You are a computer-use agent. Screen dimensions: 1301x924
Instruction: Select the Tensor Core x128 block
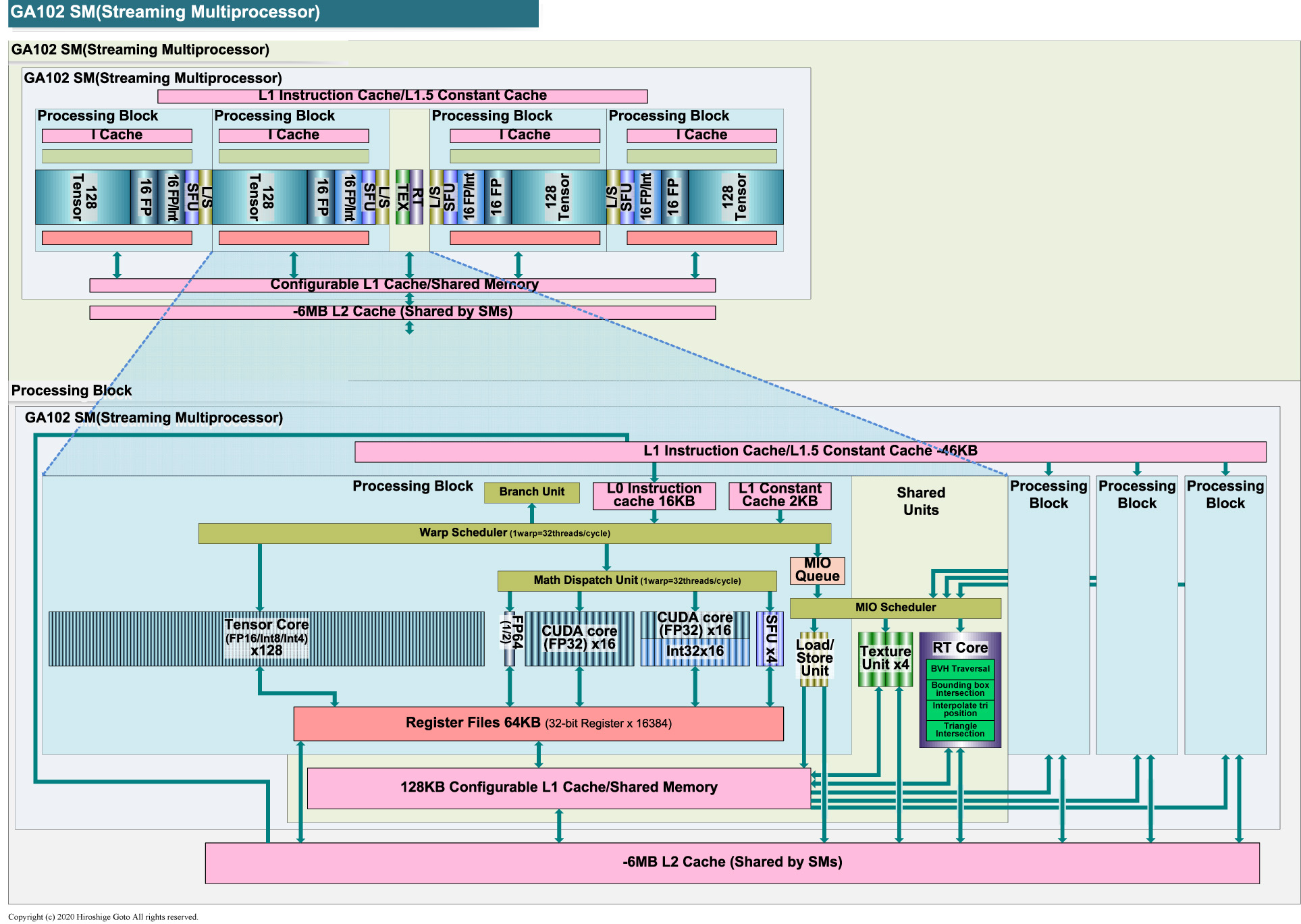pyautogui.click(x=266, y=638)
